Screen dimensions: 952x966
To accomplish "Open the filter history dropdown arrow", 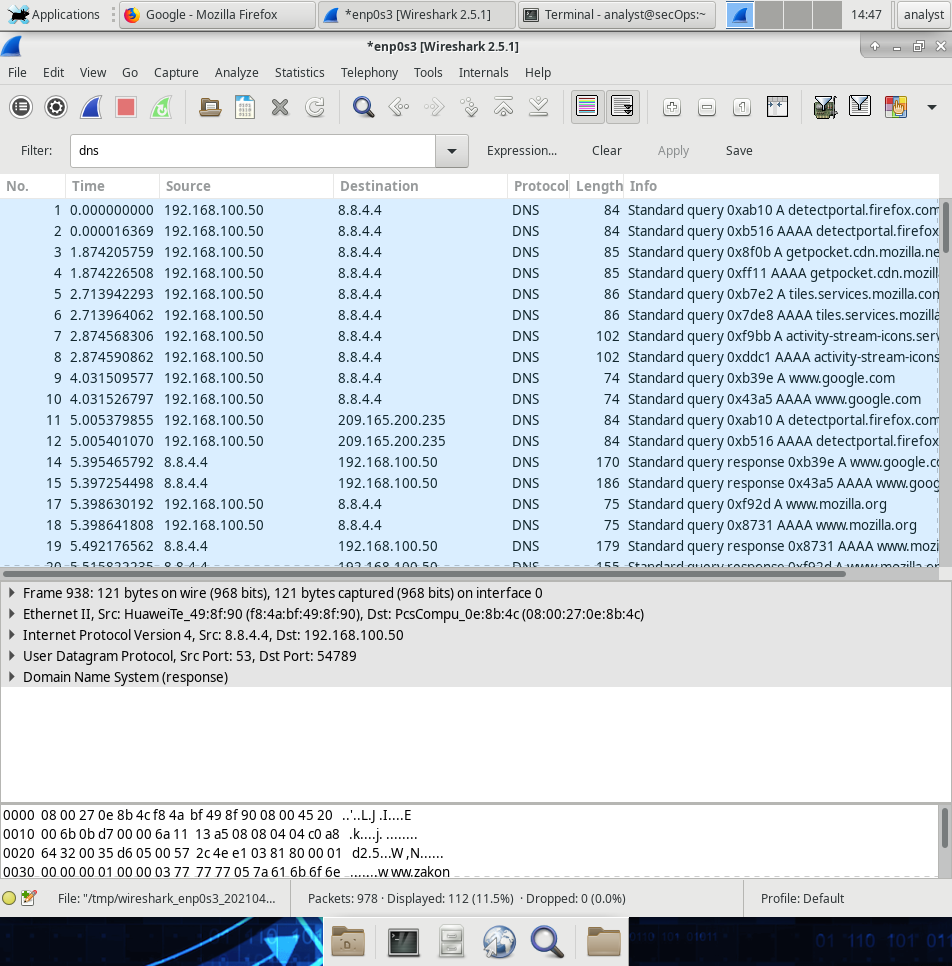I will click(x=452, y=151).
